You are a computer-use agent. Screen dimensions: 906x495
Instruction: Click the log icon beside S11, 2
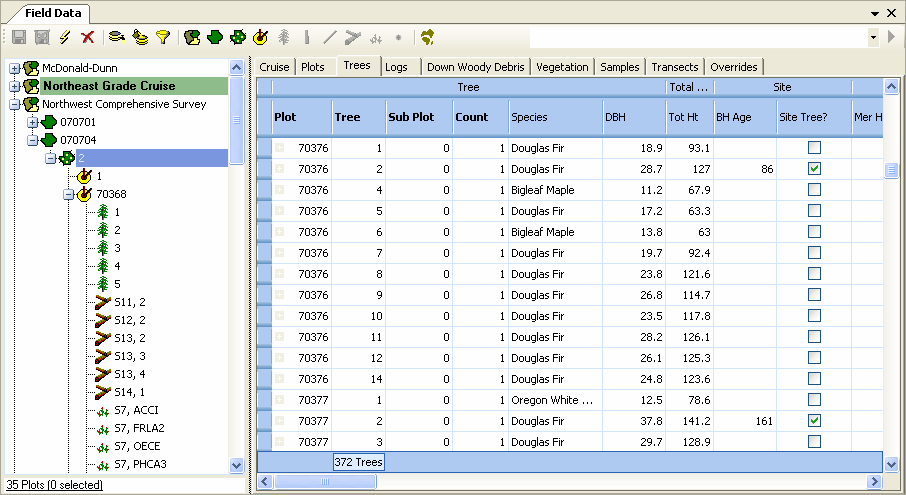[103, 302]
